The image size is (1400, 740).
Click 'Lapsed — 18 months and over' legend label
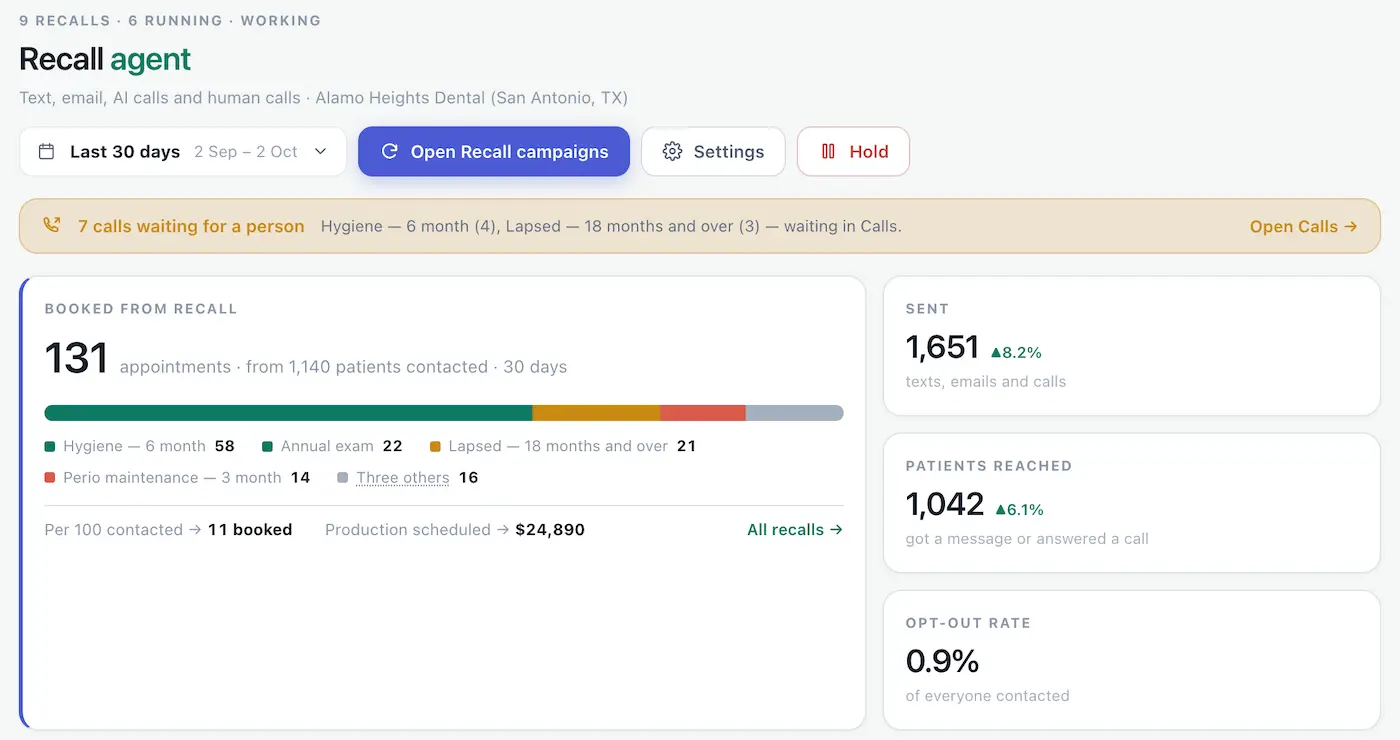[558, 447]
